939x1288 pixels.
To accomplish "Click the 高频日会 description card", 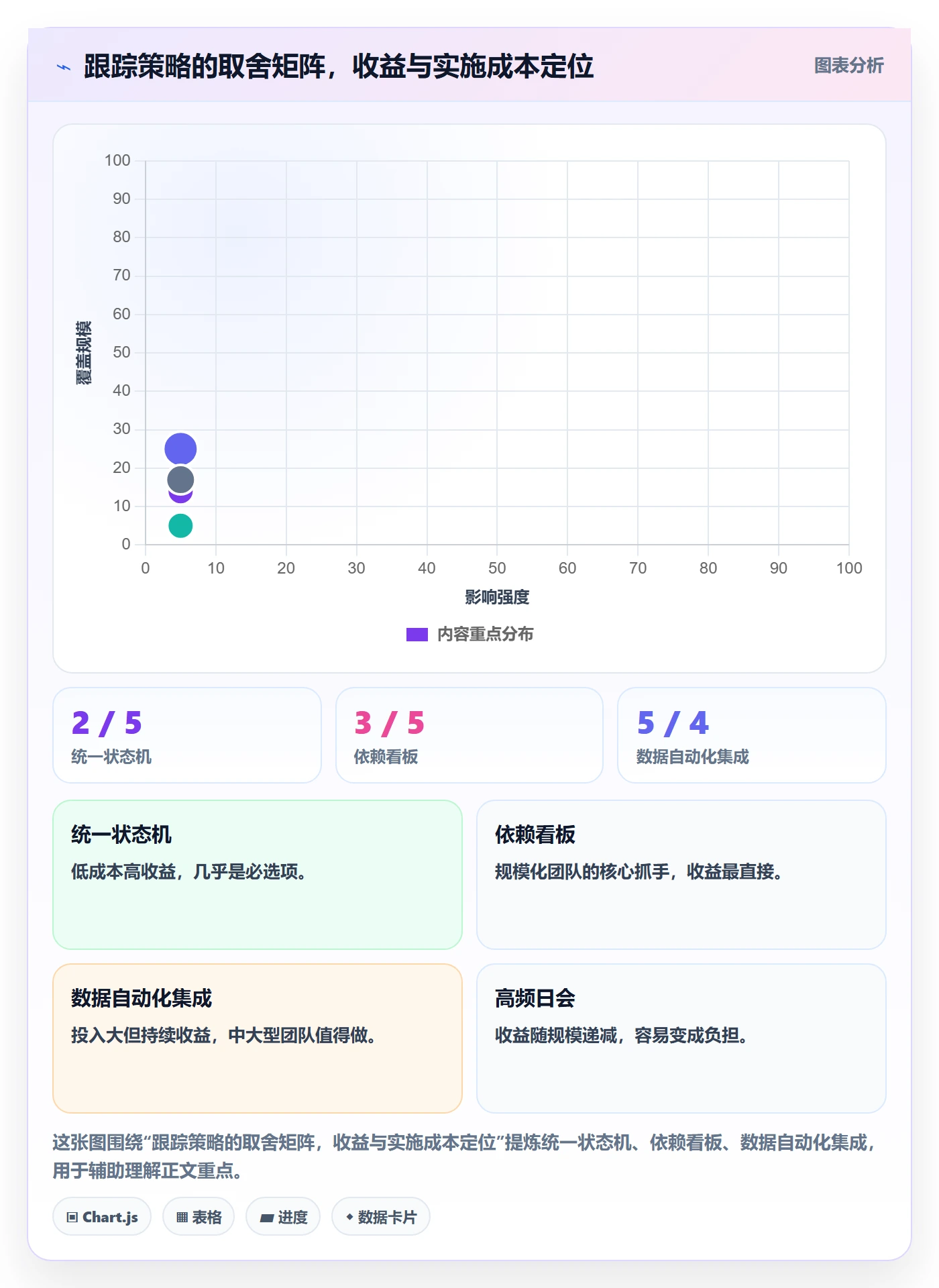I will pyautogui.click(x=681, y=1038).
